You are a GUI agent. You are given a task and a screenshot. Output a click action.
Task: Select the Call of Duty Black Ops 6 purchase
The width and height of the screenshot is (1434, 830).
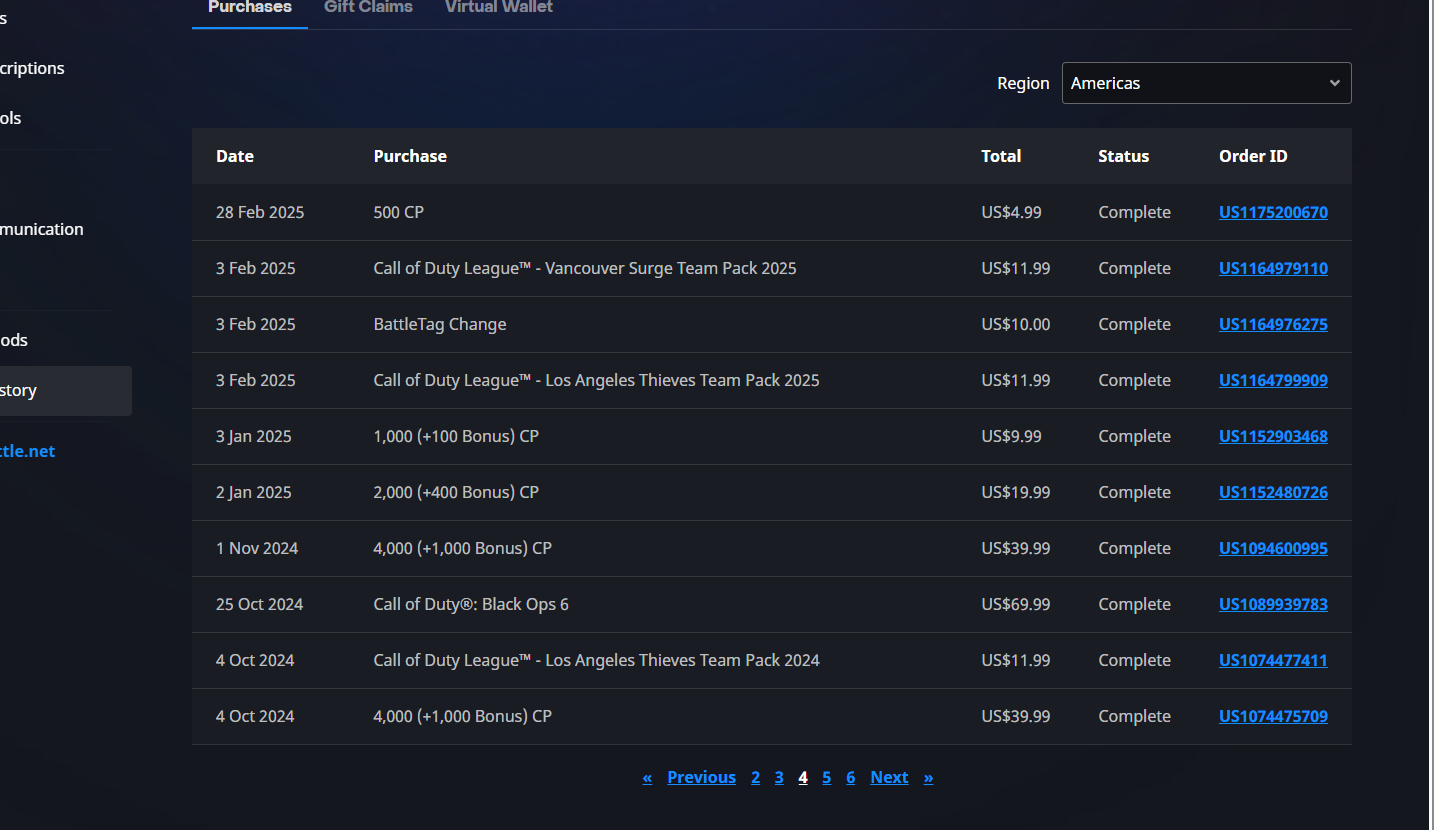pos(471,604)
